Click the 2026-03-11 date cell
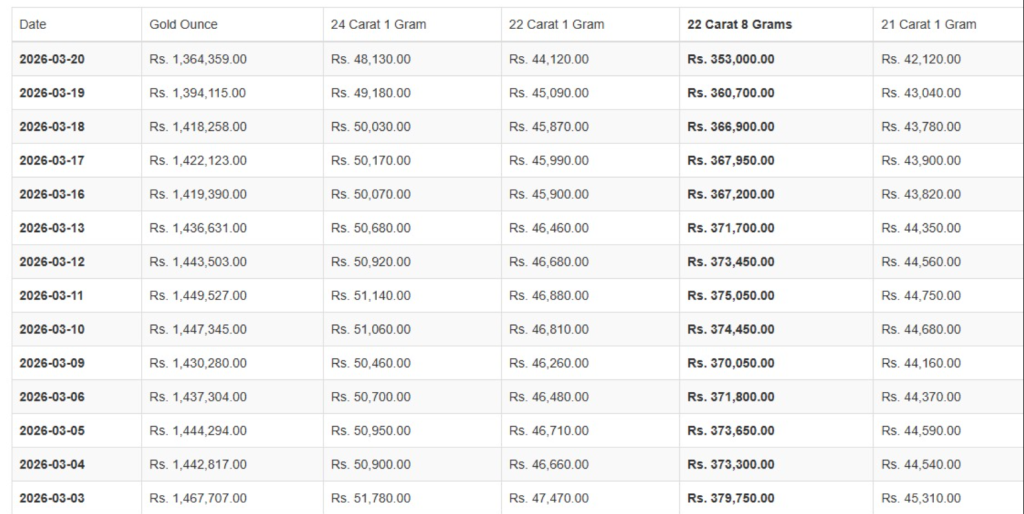 click(52, 296)
